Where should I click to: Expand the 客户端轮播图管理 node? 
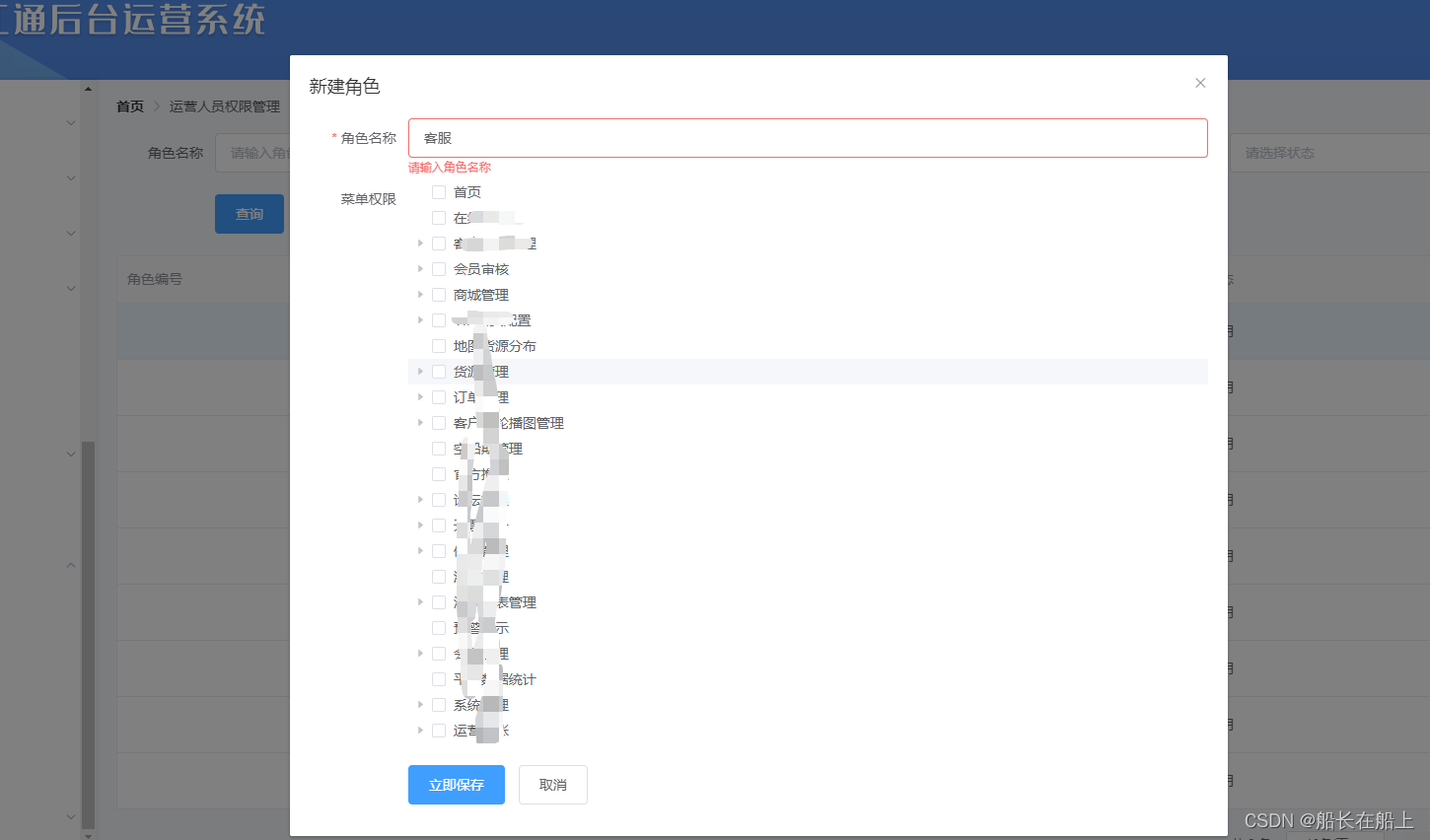pyautogui.click(x=421, y=423)
